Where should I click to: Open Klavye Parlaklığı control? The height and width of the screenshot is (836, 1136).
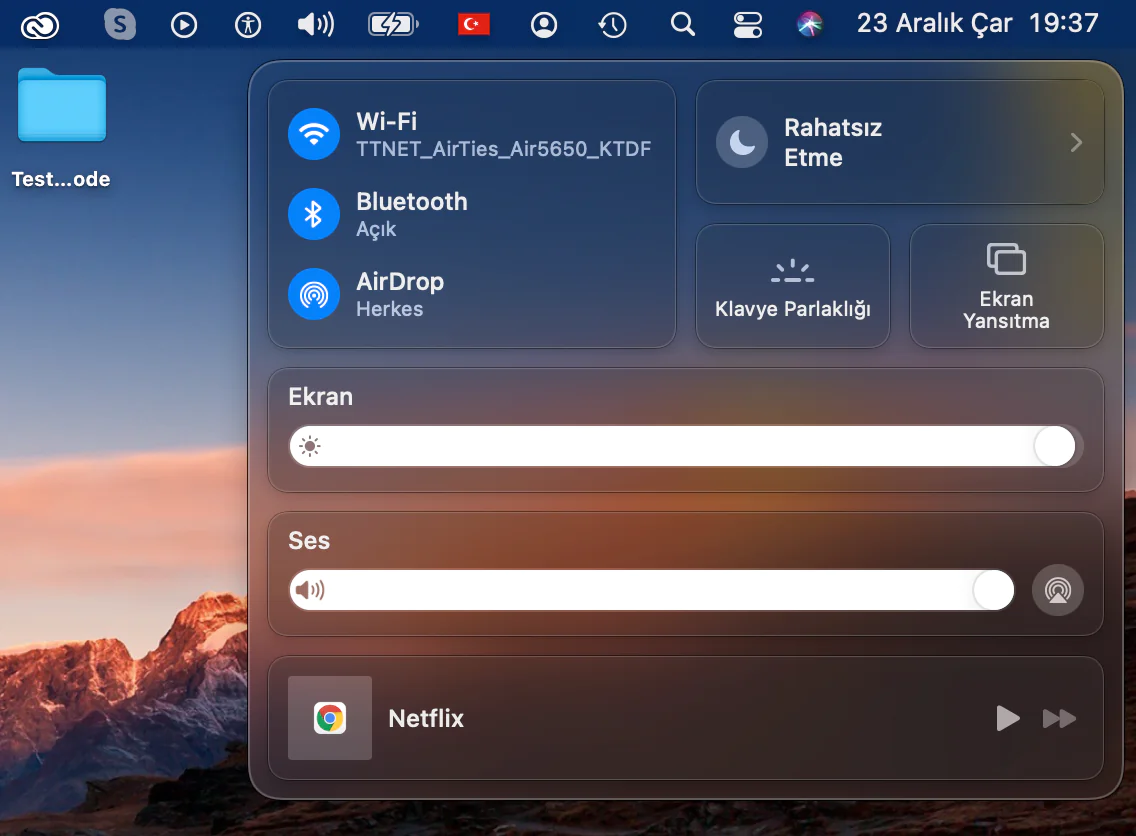pyautogui.click(x=792, y=286)
